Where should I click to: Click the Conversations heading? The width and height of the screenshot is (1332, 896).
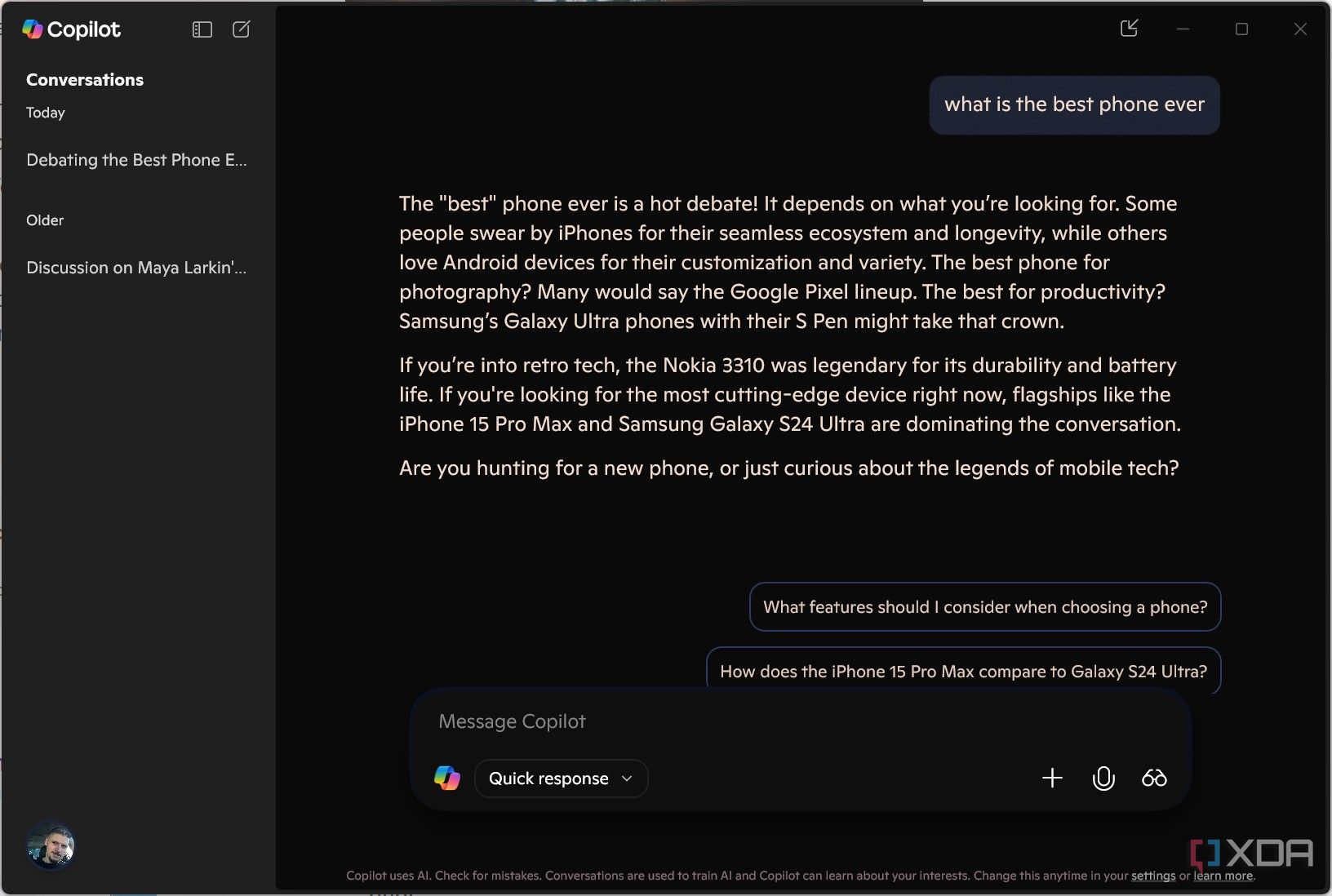pyautogui.click(x=85, y=80)
